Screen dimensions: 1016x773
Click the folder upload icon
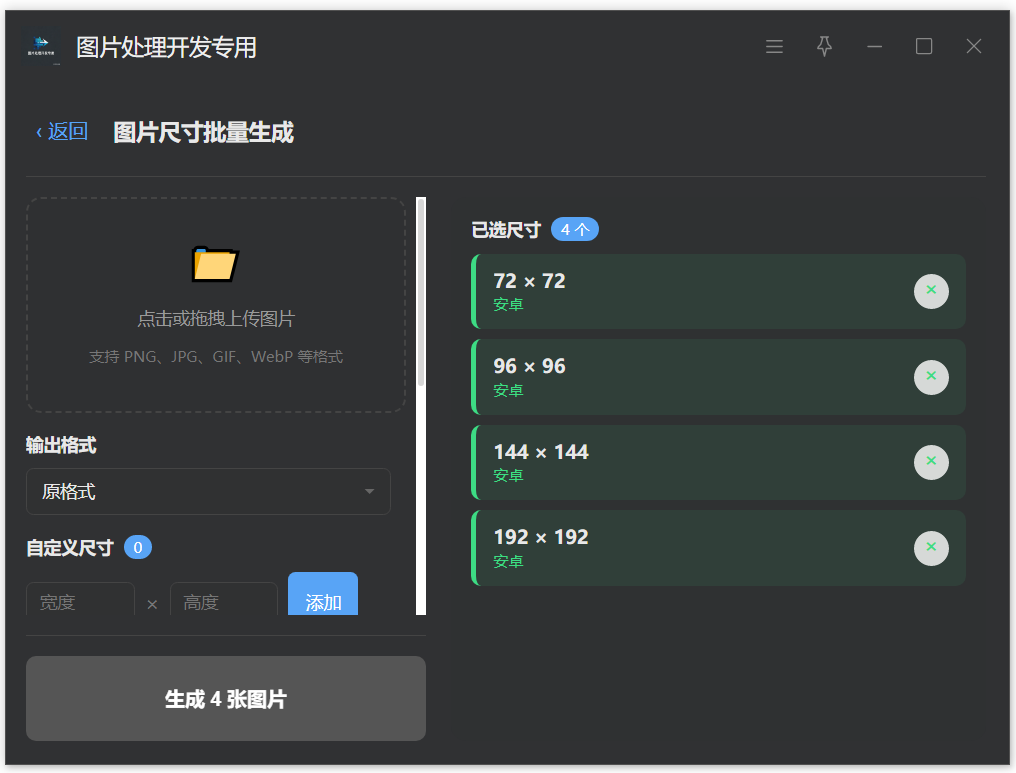(215, 264)
